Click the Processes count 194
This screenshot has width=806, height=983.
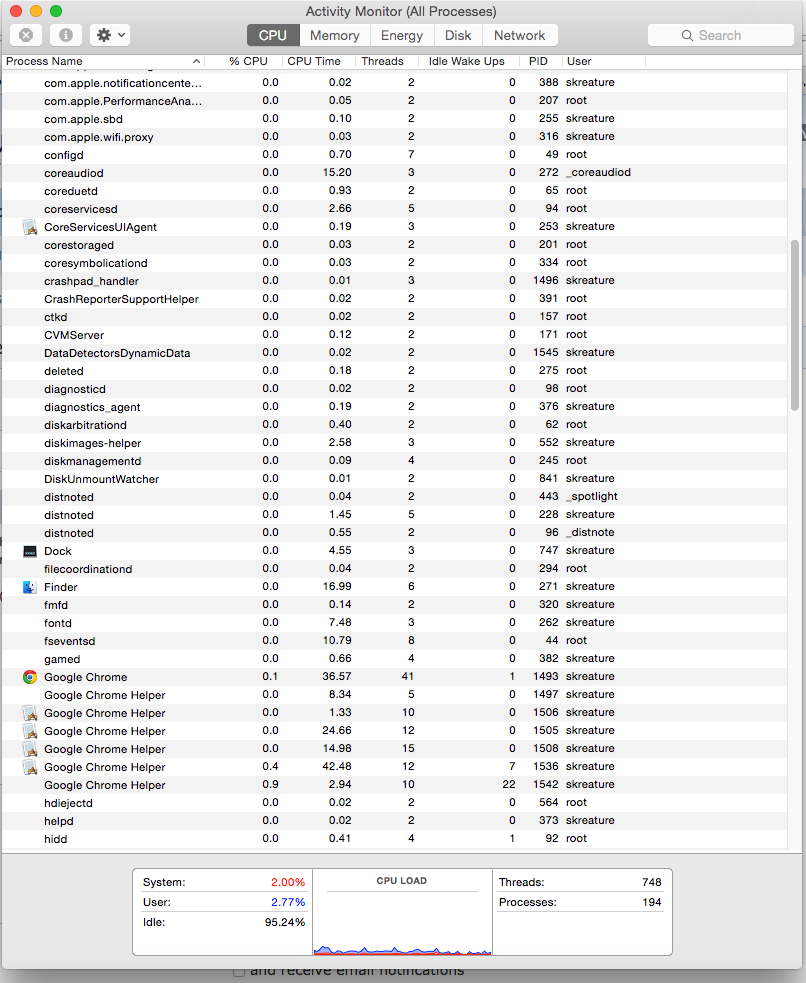pos(651,902)
